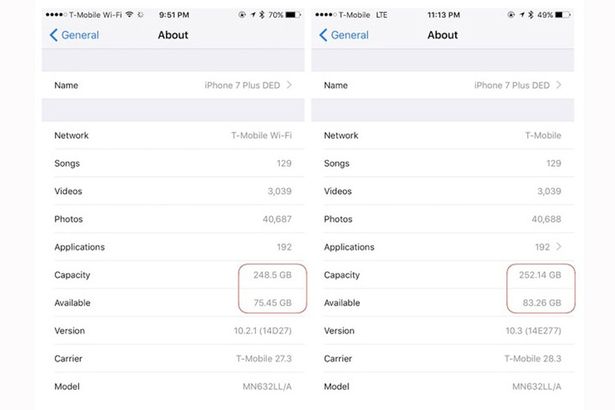Tap Photos 40,688 row

click(443, 219)
